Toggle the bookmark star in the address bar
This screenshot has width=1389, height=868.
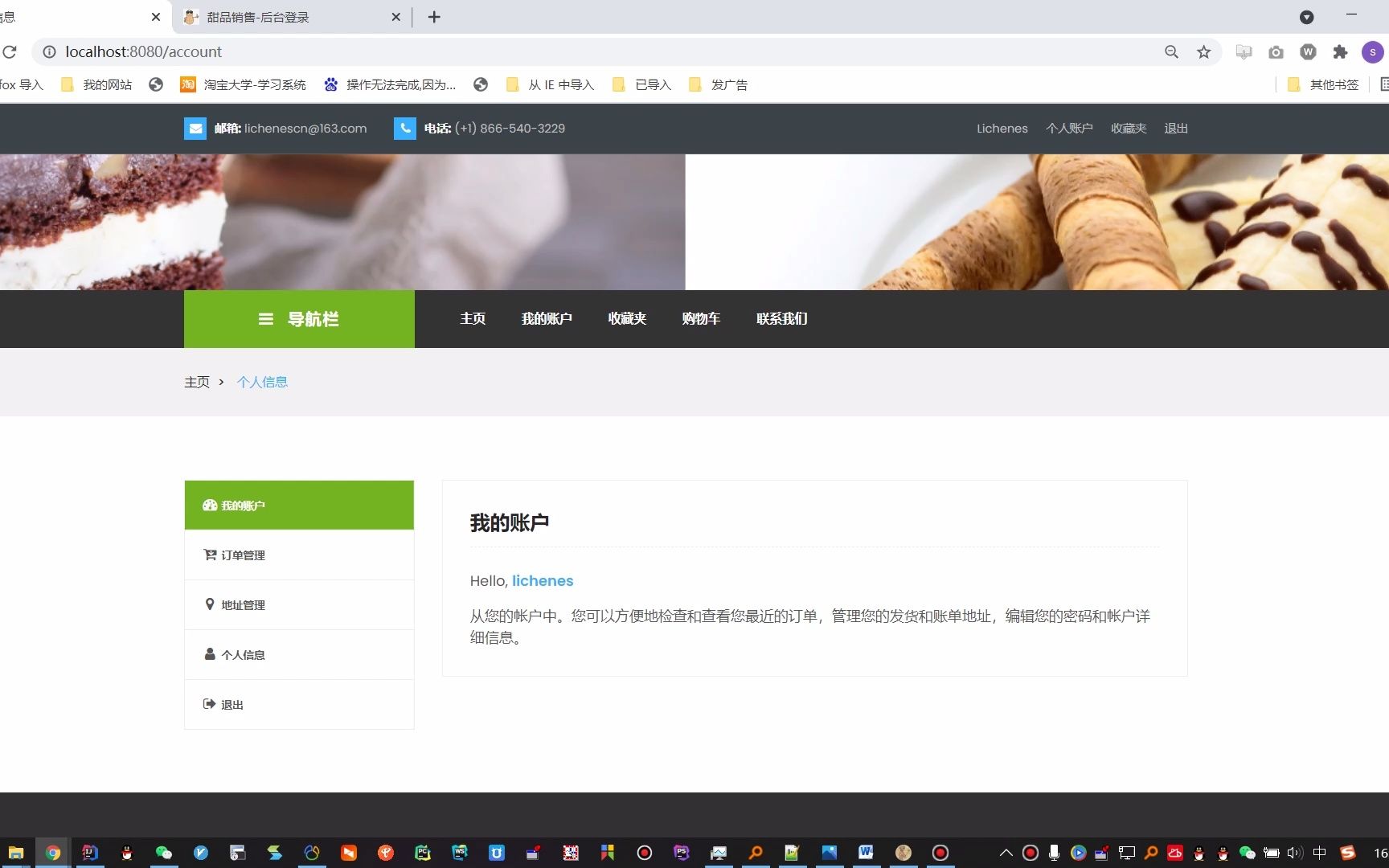pos(1203,51)
